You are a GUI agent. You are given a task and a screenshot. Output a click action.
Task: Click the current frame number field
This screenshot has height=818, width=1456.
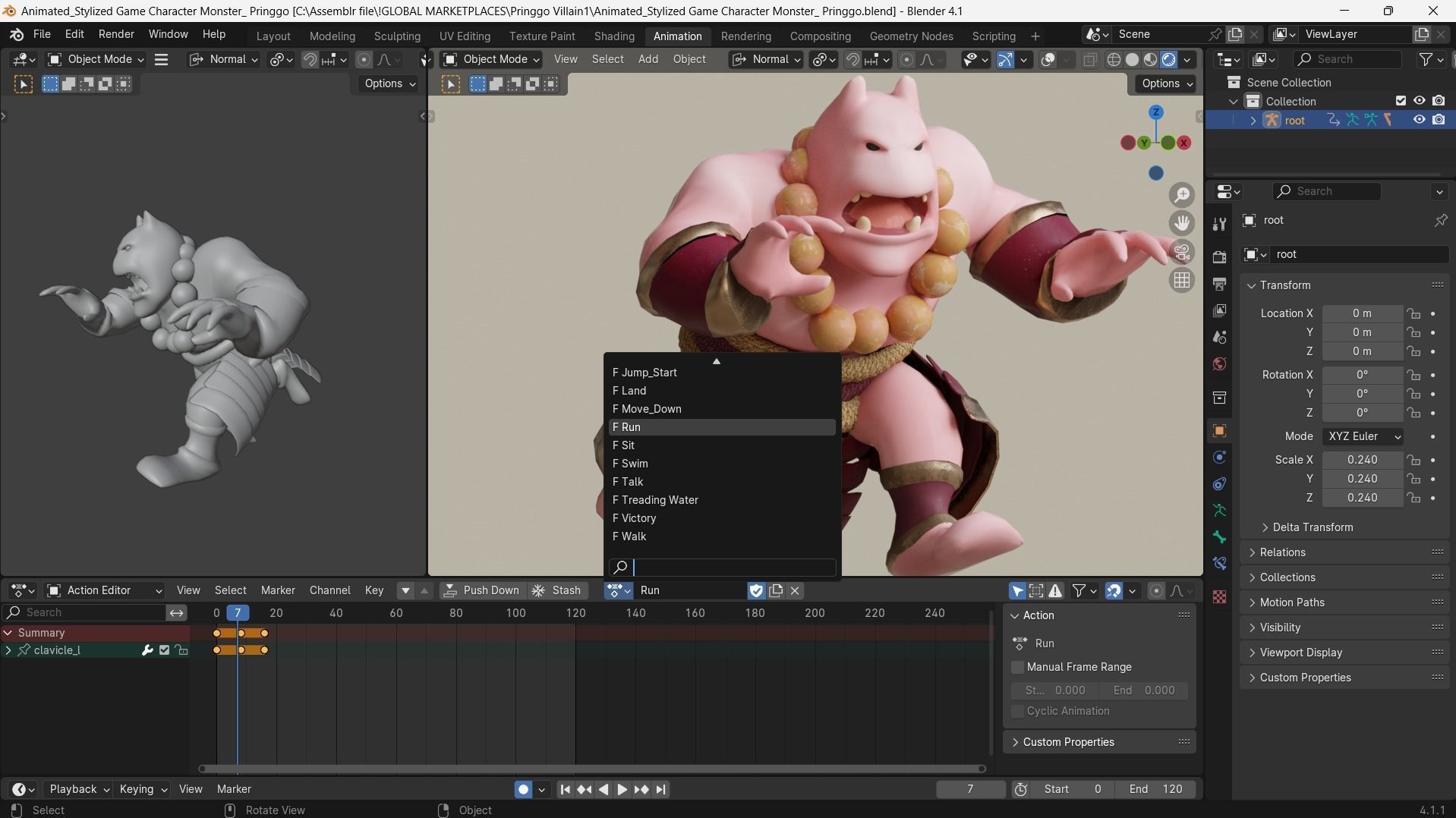[x=970, y=789]
